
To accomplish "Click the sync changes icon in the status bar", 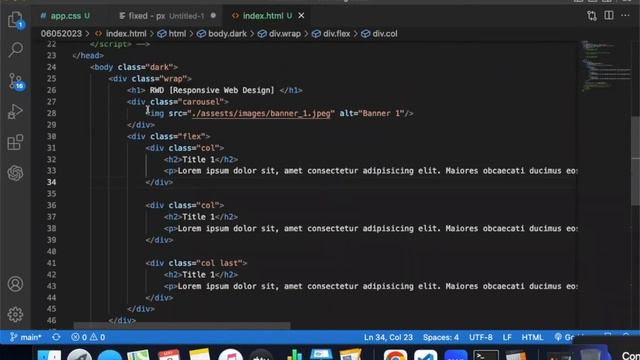I will click(x=56, y=337).
